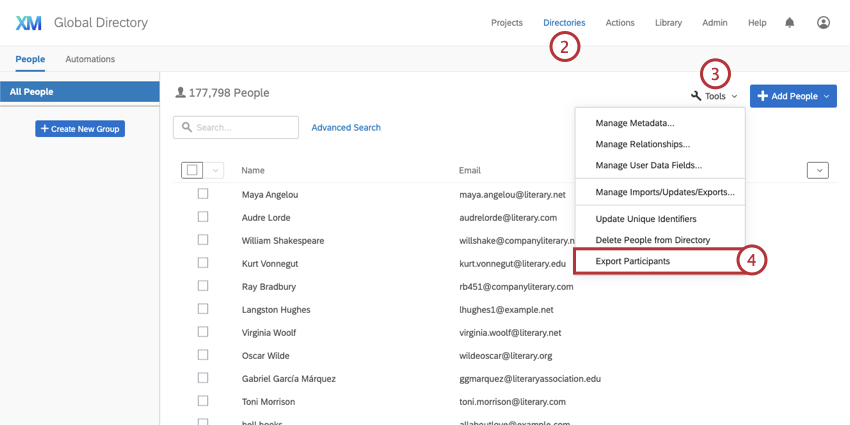850x425 pixels.
Task: Select the Kurt Vonnegut row checkbox
Action: point(203,263)
